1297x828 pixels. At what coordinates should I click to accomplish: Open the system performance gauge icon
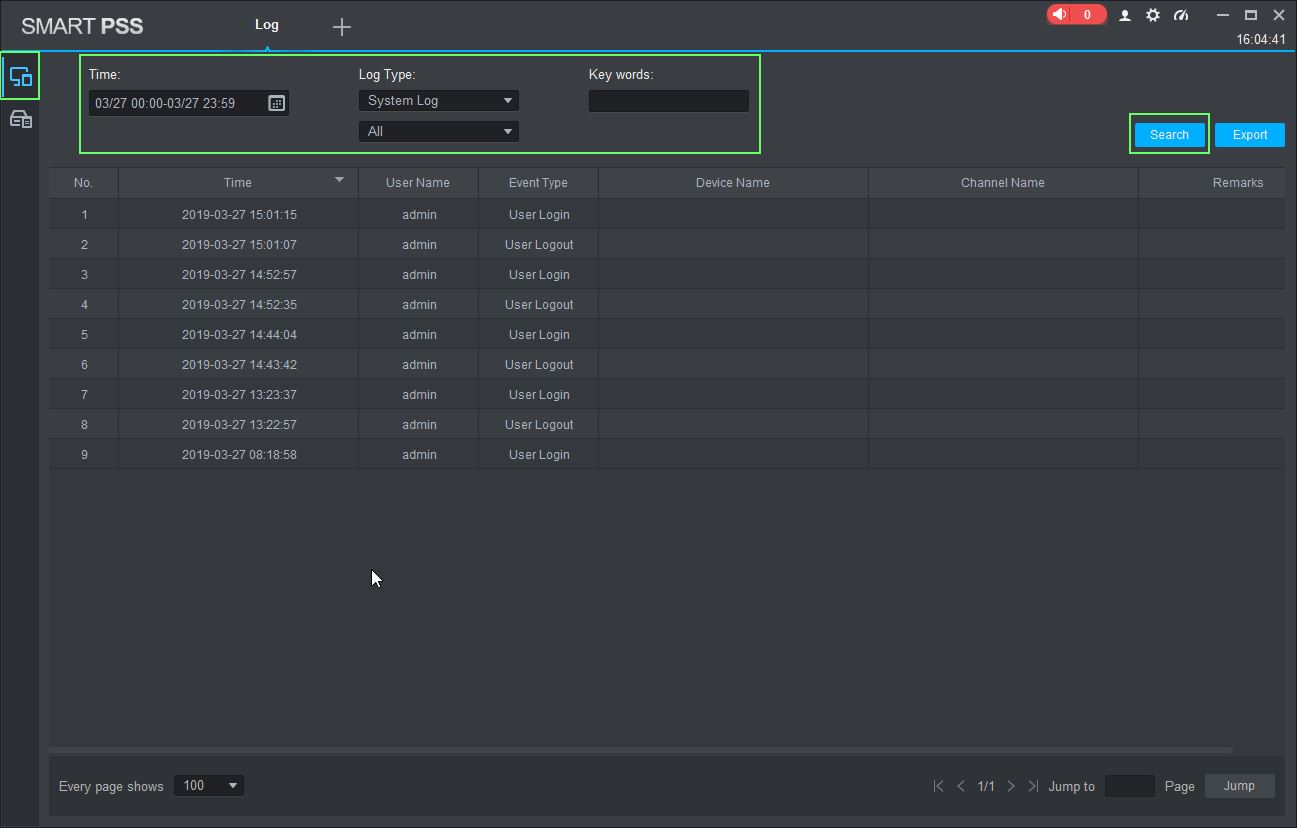(x=1181, y=15)
